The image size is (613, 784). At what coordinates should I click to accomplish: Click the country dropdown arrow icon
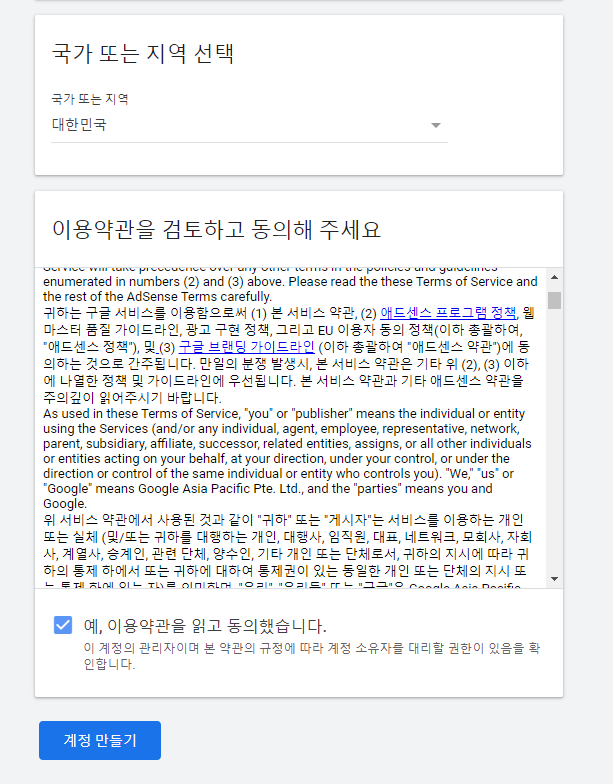point(436,126)
